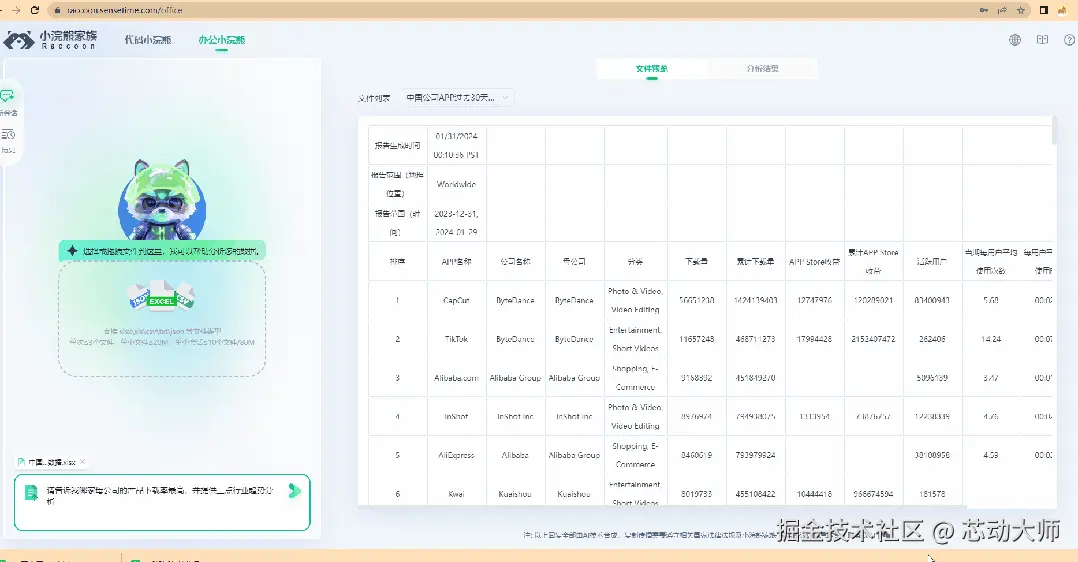Open the language globe icon
This screenshot has width=1078, height=562.
(1015, 40)
